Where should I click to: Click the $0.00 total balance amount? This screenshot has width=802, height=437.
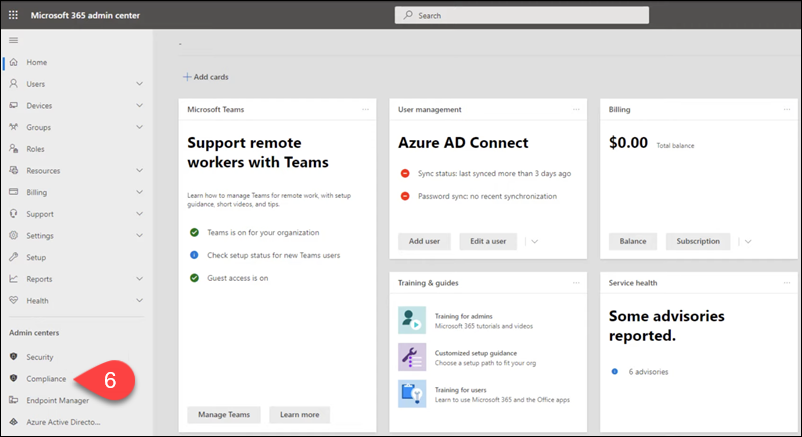[x=628, y=142]
